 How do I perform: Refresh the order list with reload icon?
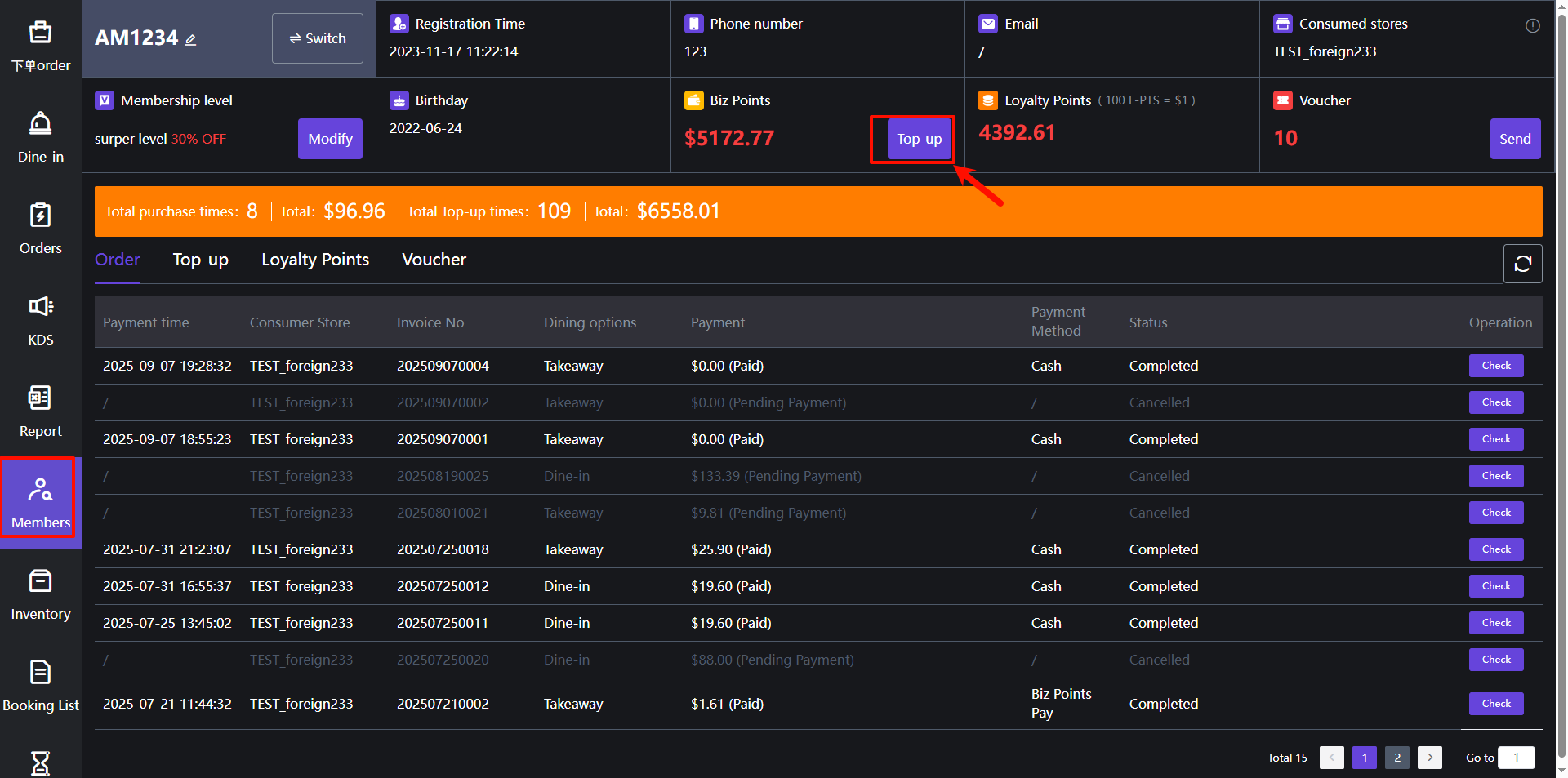click(x=1522, y=264)
